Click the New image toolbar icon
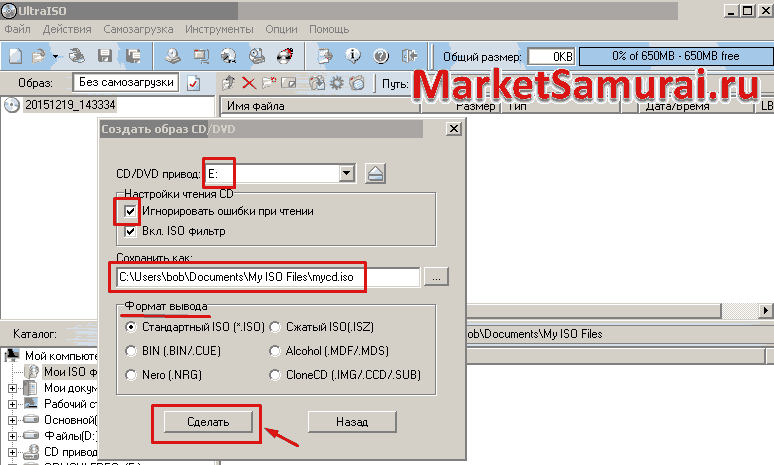Viewport: 774px width, 465px height. 15,56
